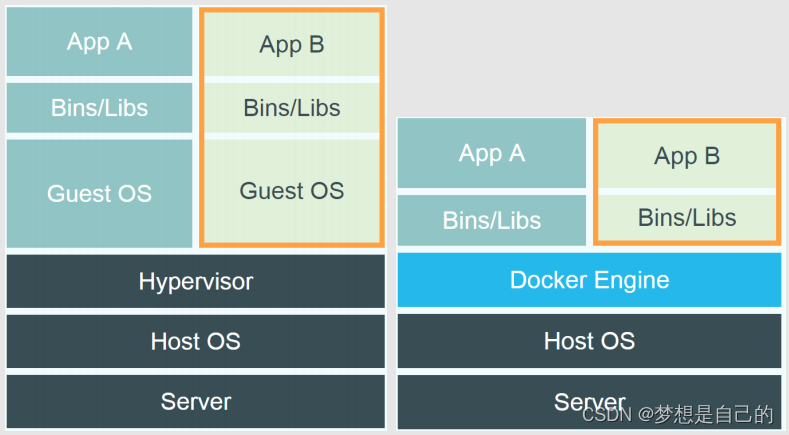Viewport: 789px width, 435px height.
Task: Click the App B block in VM diagram
Action: [292, 44]
